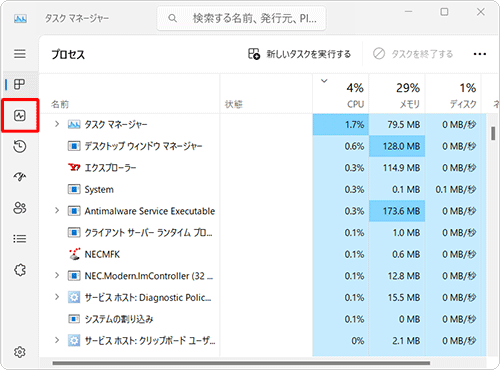Image resolution: width=500 pixels, height=370 pixels.
Task: Select the エクスプローラー process row name
Action: 110,168
